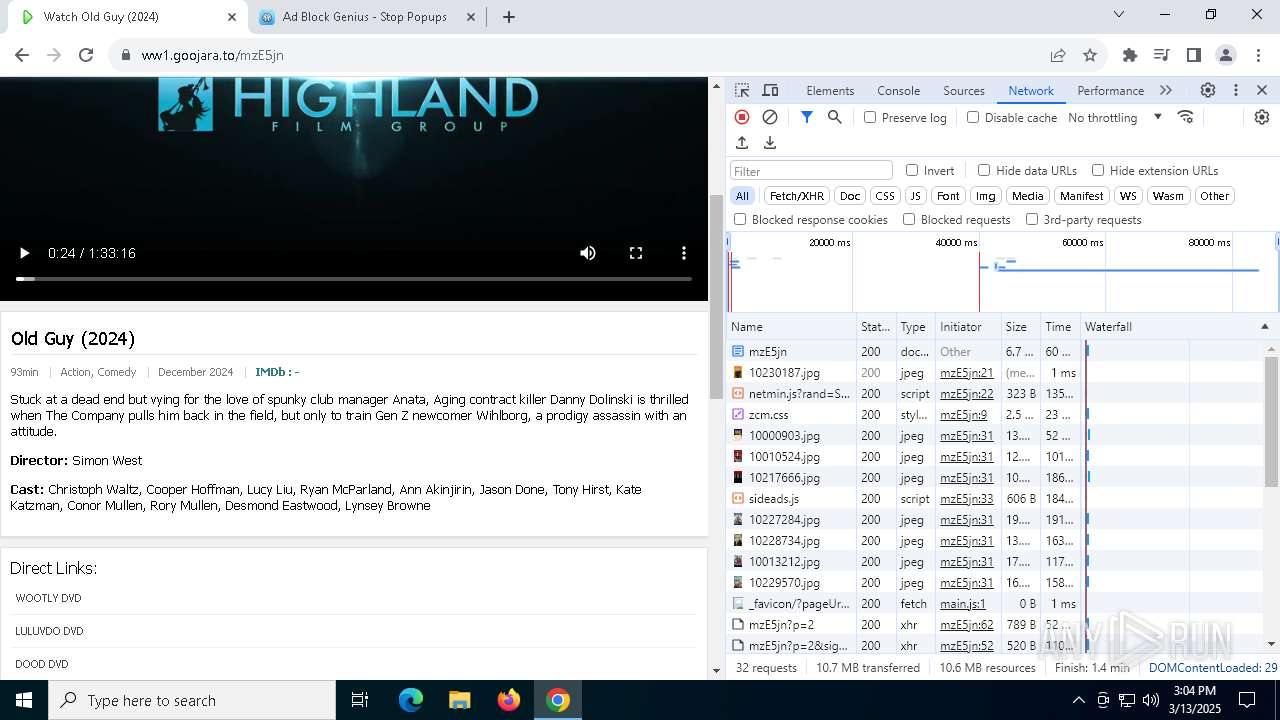Filter requests by Fetch/XHR

[797, 196]
